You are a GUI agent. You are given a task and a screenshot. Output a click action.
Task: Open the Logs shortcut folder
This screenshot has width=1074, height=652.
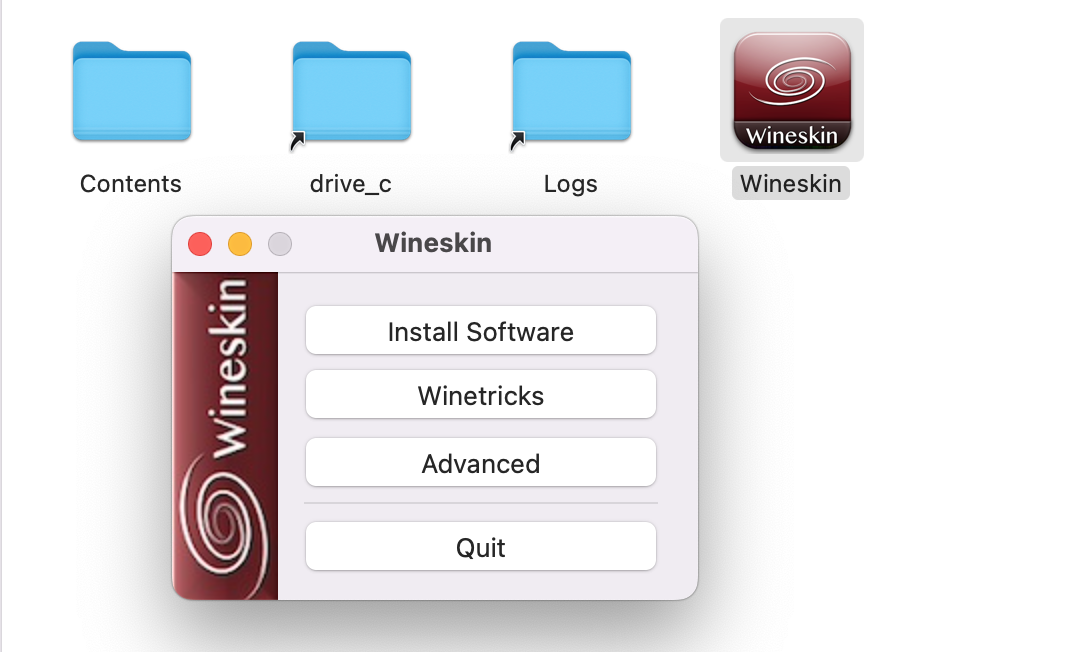pos(571,90)
